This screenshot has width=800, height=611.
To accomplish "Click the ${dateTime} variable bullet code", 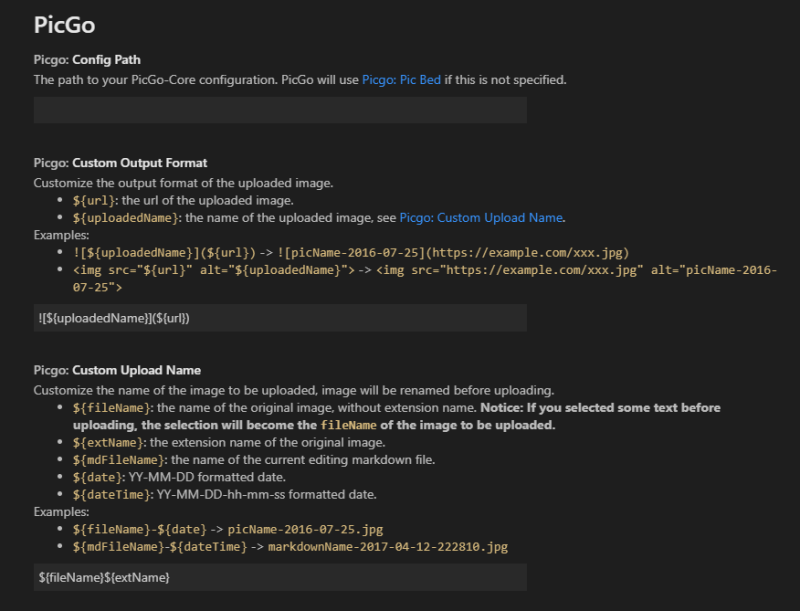I will pyautogui.click(x=112, y=495).
